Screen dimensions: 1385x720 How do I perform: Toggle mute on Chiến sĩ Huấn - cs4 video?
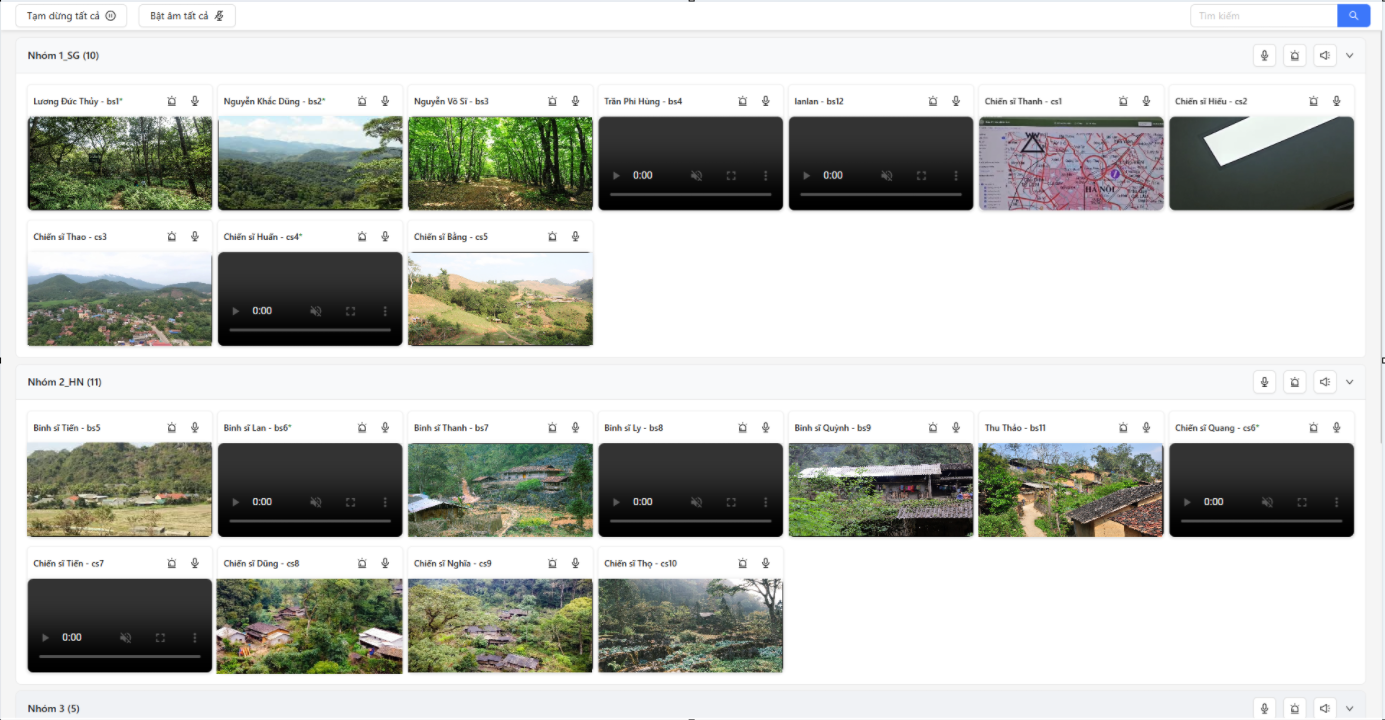pyautogui.click(x=316, y=311)
